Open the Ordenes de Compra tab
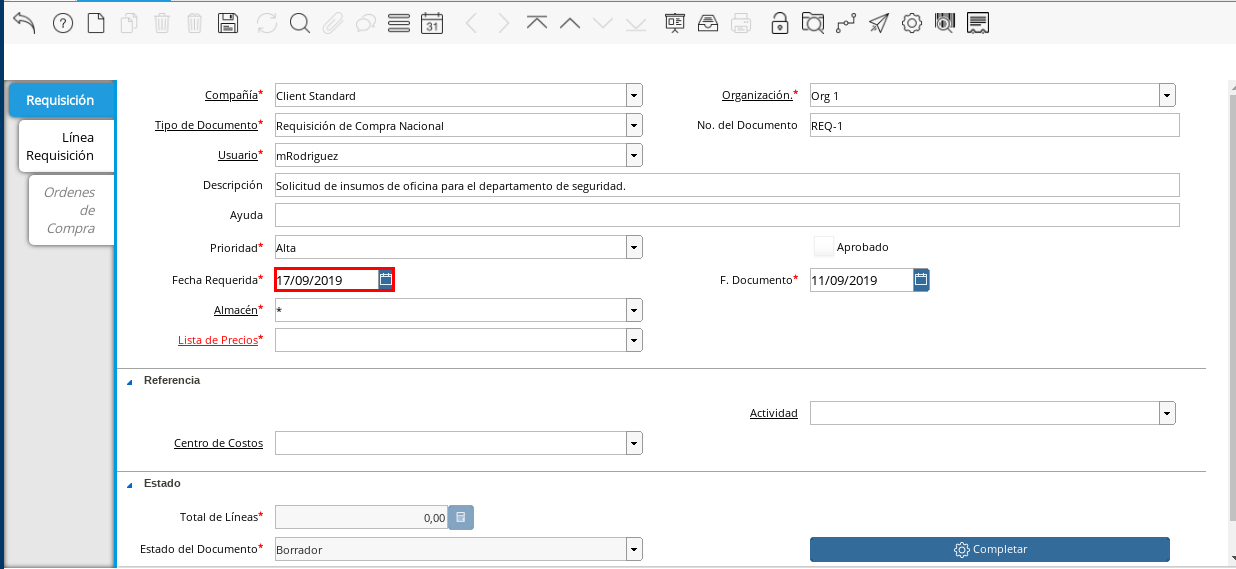Viewport: 1236px width, 569px height. pos(71,210)
